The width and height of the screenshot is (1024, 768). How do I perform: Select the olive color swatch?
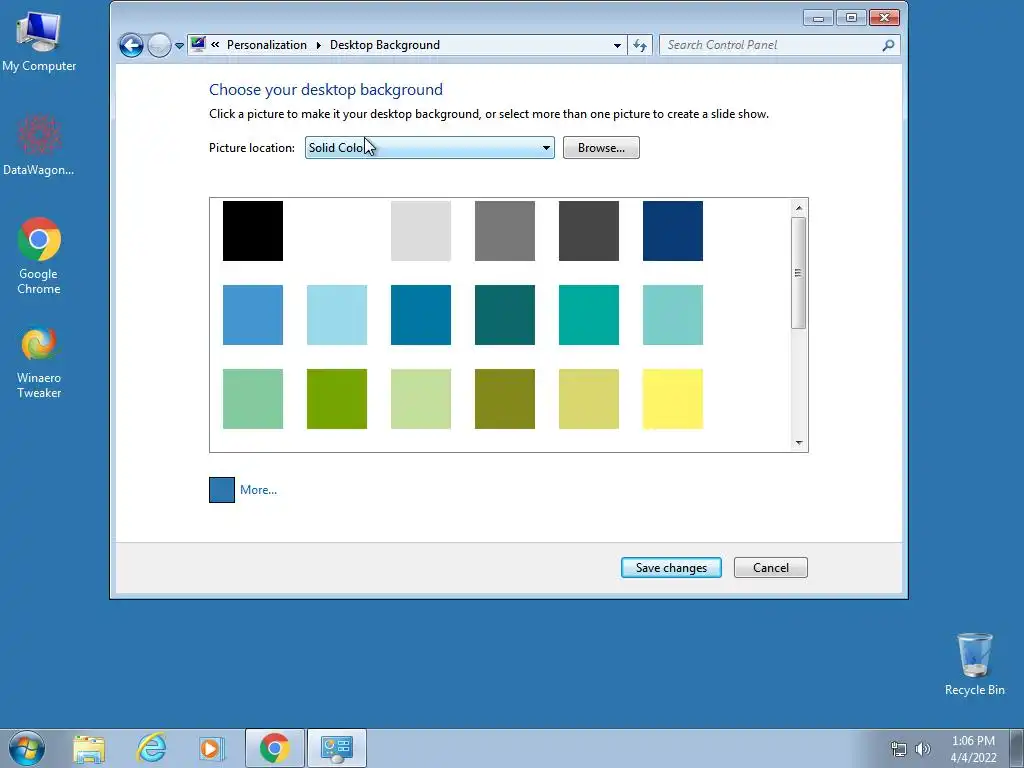coord(505,399)
